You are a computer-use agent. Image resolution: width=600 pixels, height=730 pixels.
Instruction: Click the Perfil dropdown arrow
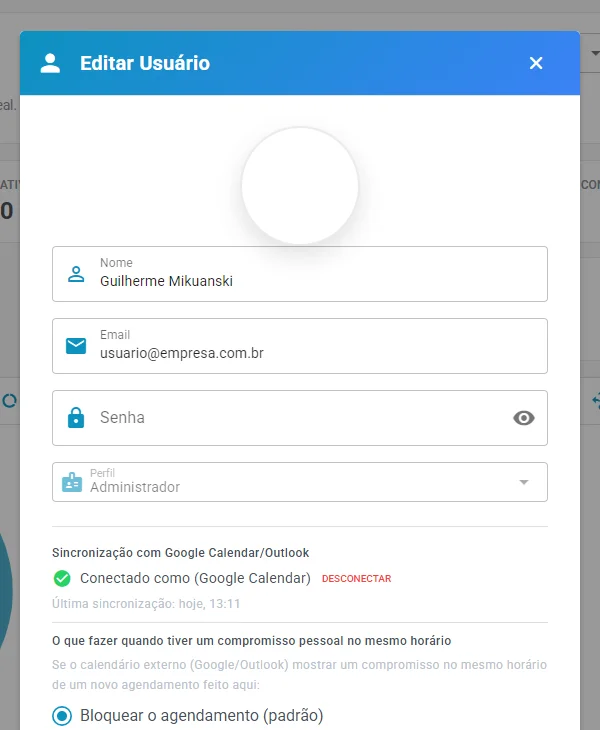coord(524,482)
